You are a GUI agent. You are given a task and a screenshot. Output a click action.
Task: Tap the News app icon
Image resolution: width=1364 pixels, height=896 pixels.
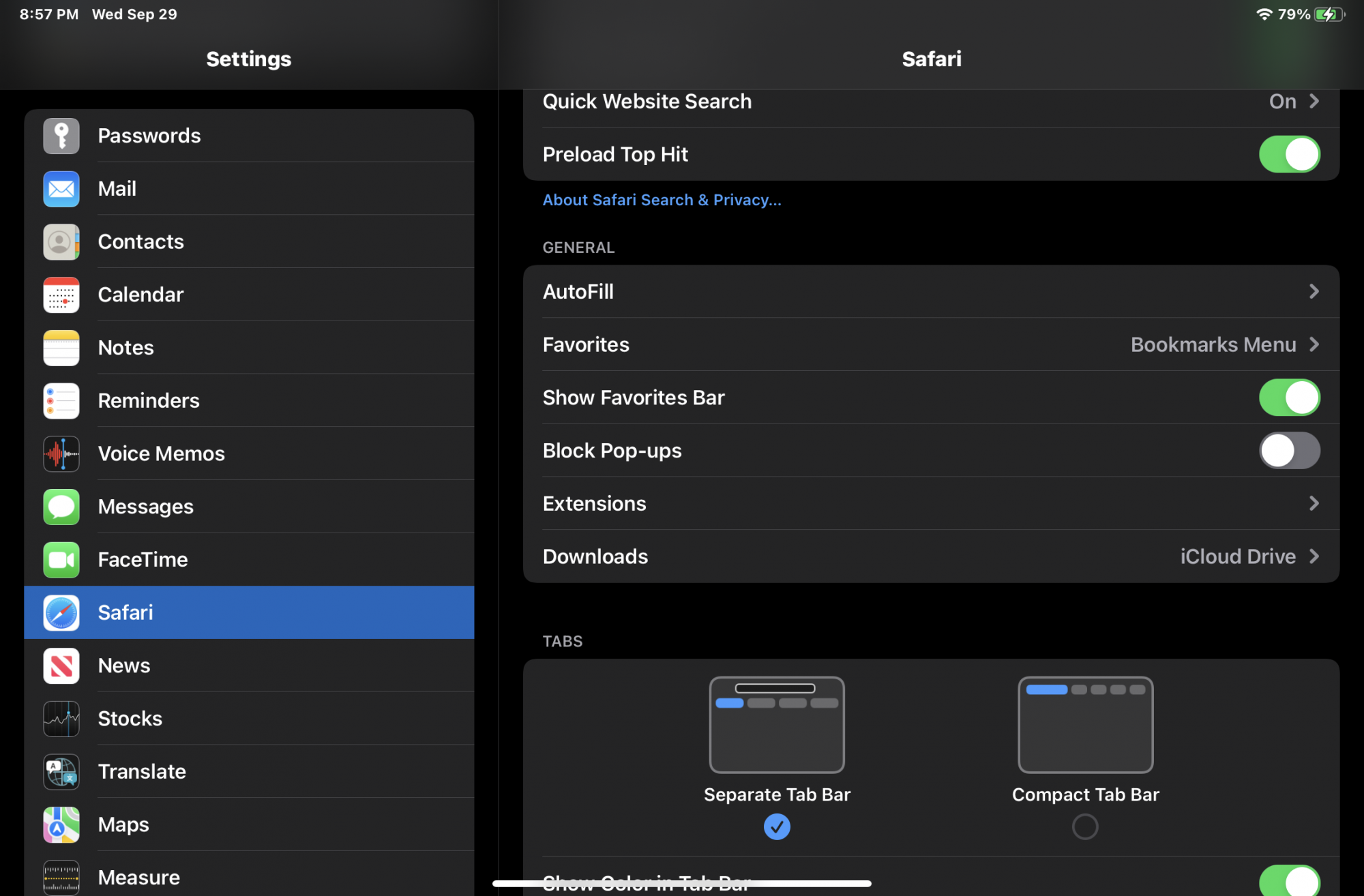point(61,666)
